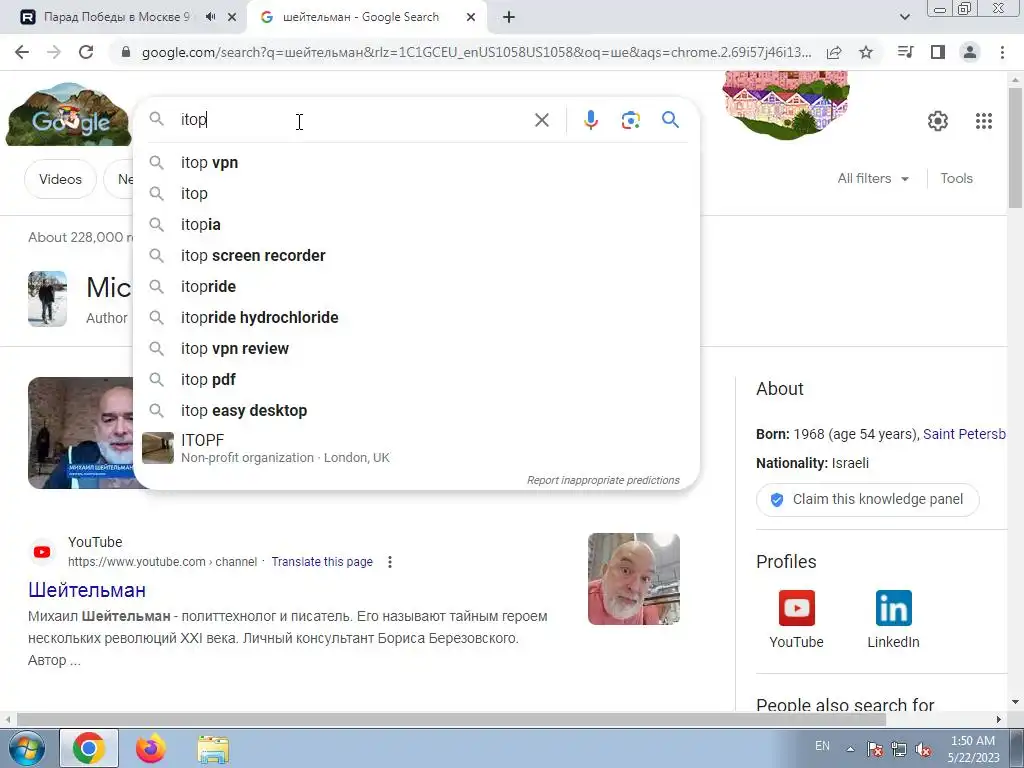Open the video thumbnail with bearded man

tap(80, 433)
